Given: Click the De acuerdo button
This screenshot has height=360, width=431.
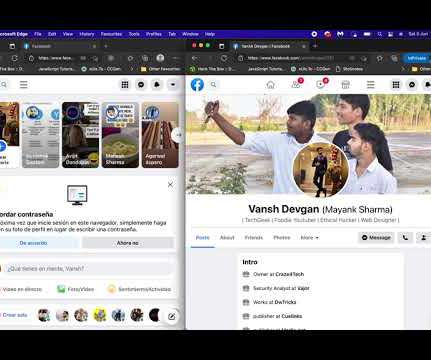Looking at the screenshot, I should click(33, 243).
